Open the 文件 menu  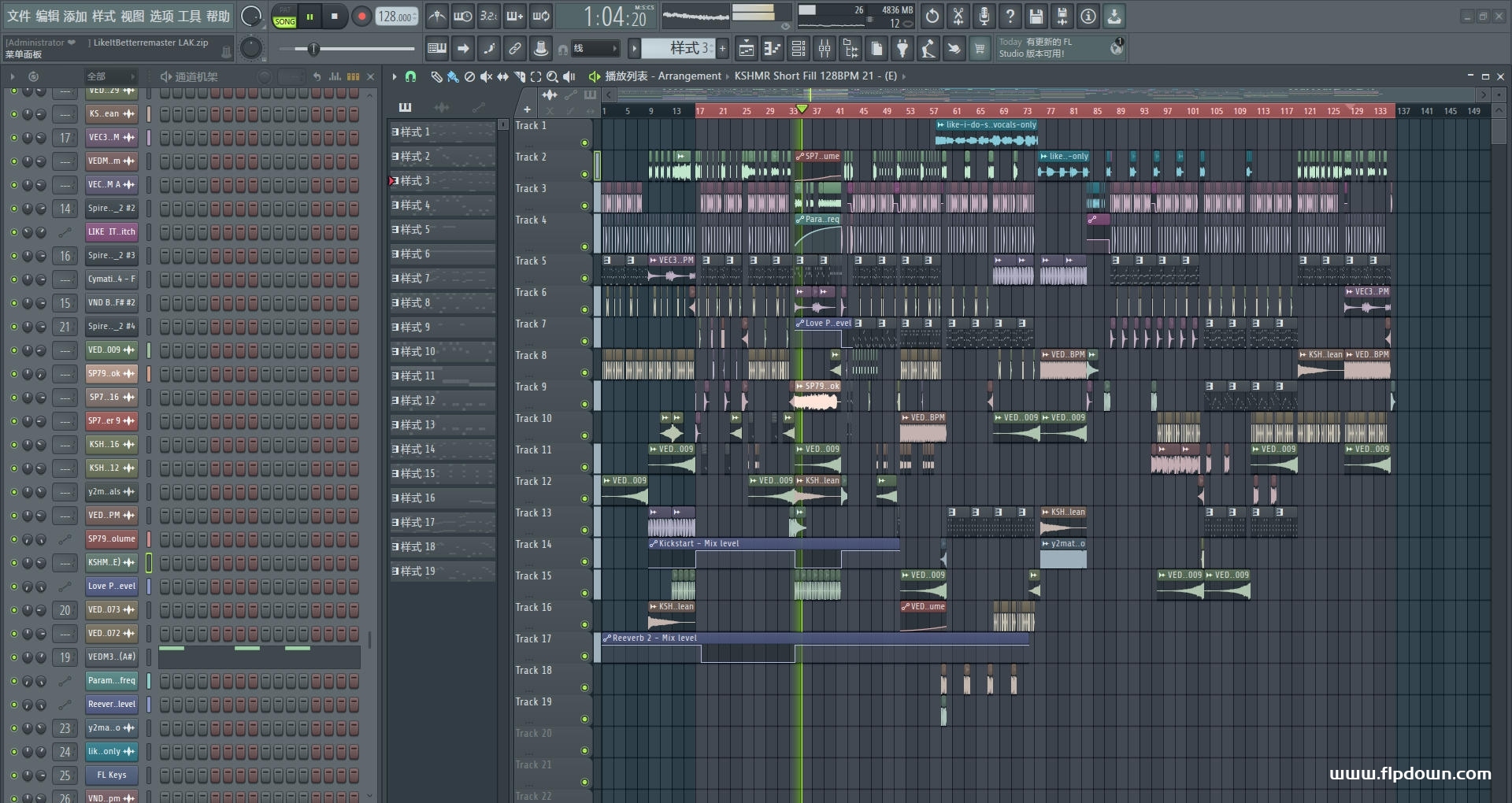point(19,16)
